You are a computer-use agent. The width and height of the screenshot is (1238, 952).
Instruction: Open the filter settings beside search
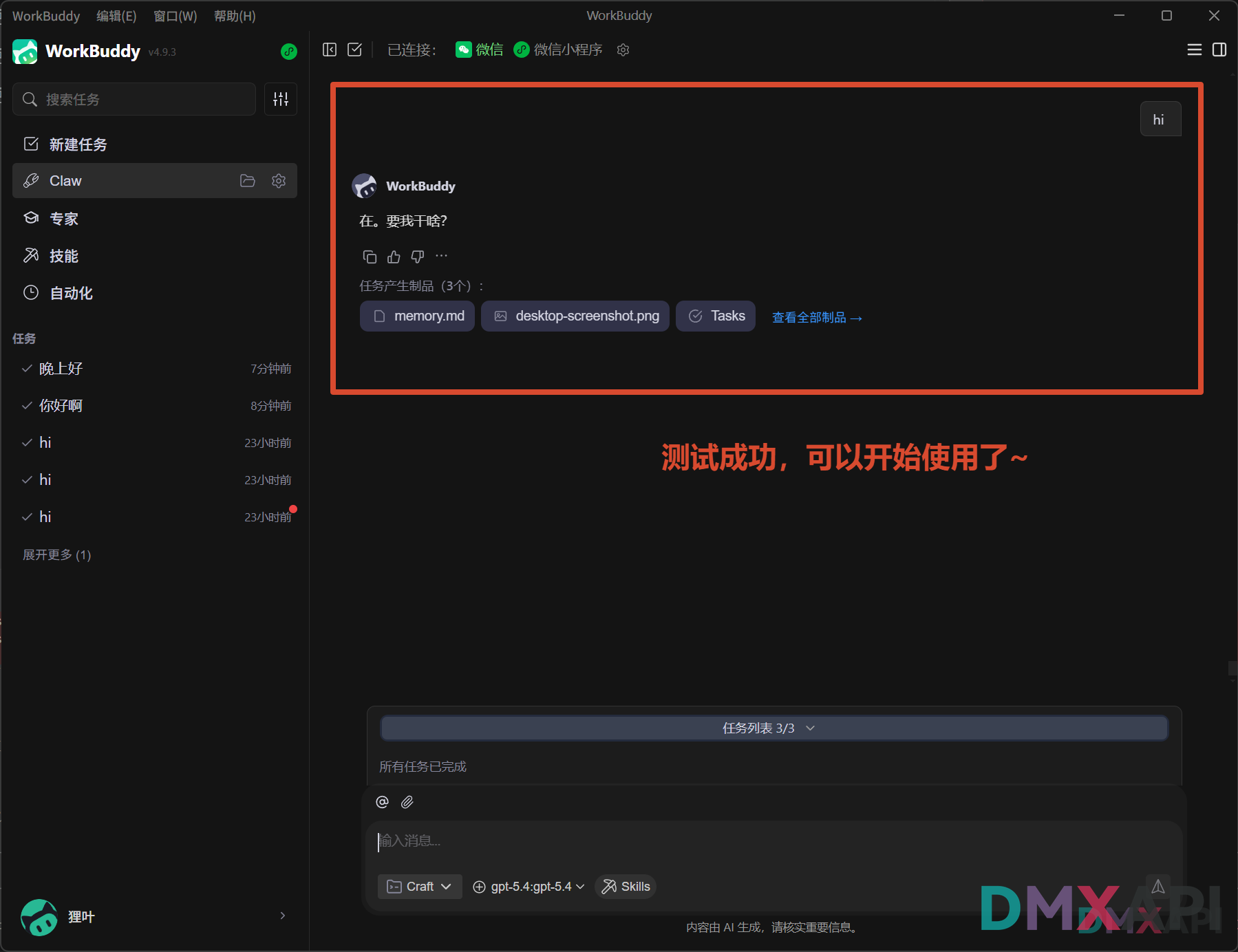tap(281, 99)
